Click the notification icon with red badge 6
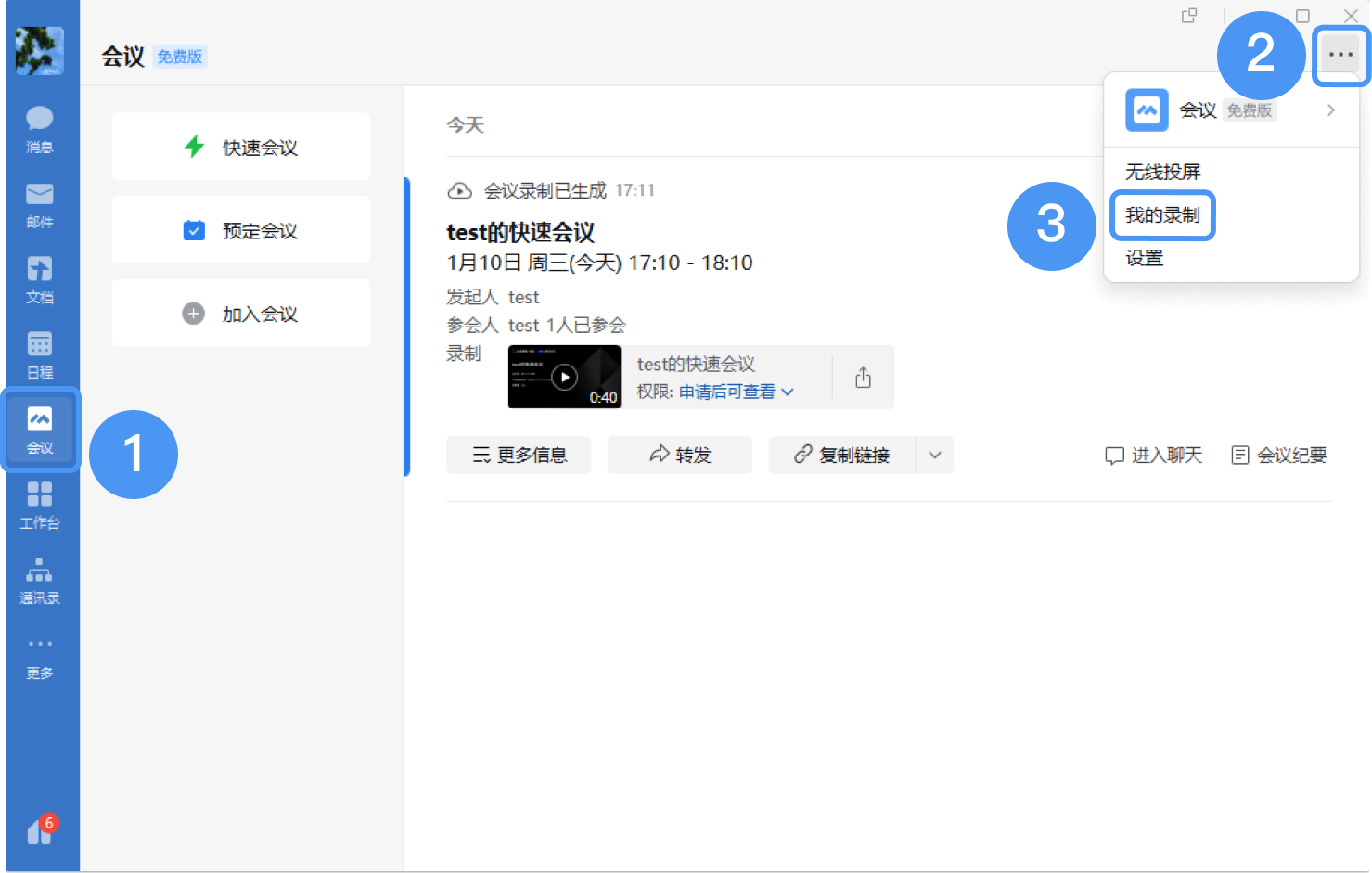The width and height of the screenshot is (1372, 873). point(41,830)
